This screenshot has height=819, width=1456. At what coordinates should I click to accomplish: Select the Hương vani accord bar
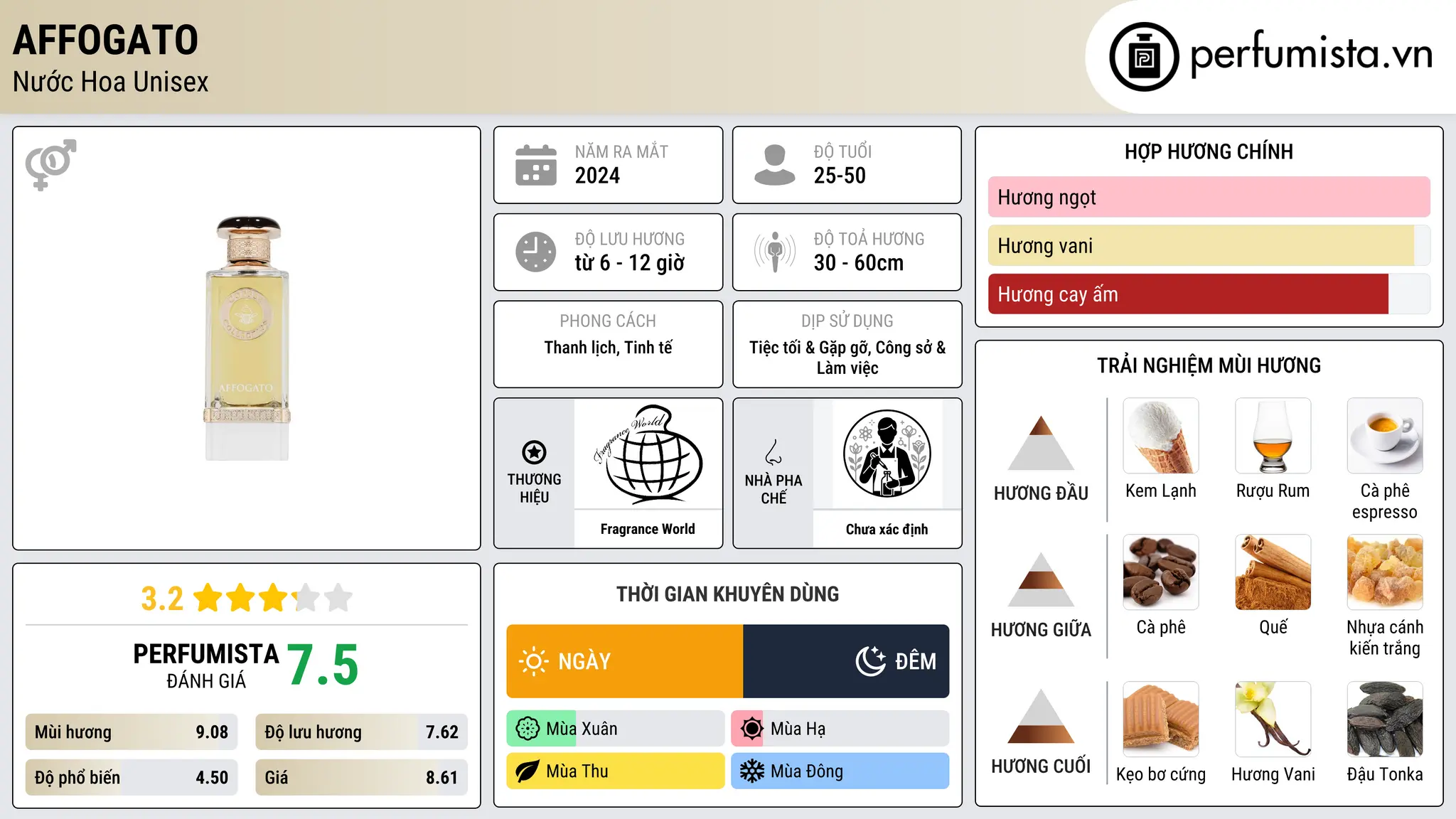click(1209, 246)
